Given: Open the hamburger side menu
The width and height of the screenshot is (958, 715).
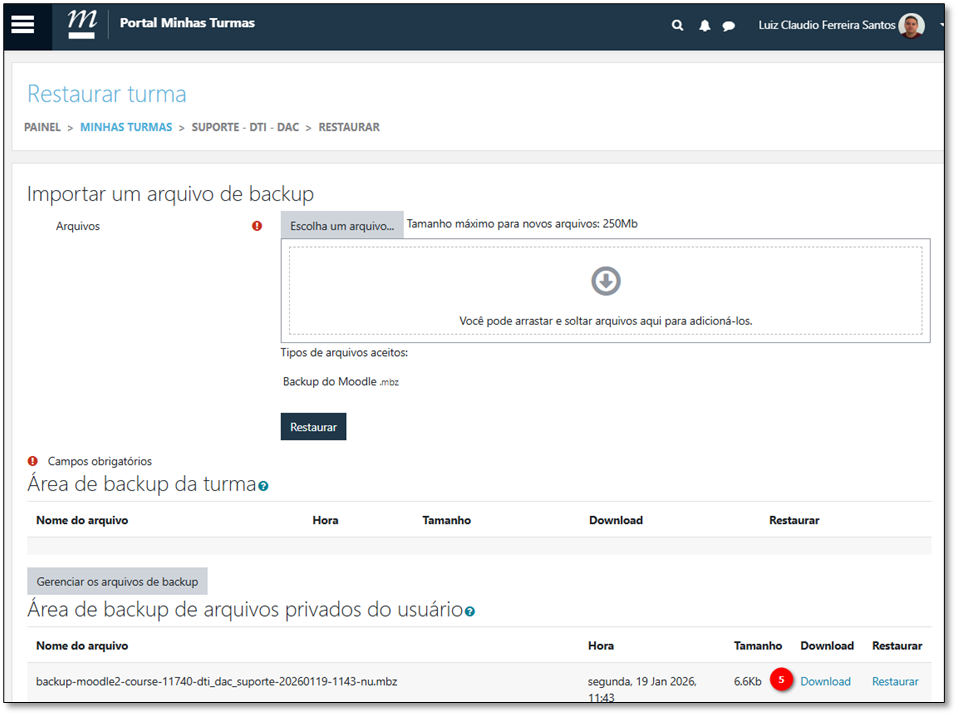Looking at the screenshot, I should coord(23,26).
